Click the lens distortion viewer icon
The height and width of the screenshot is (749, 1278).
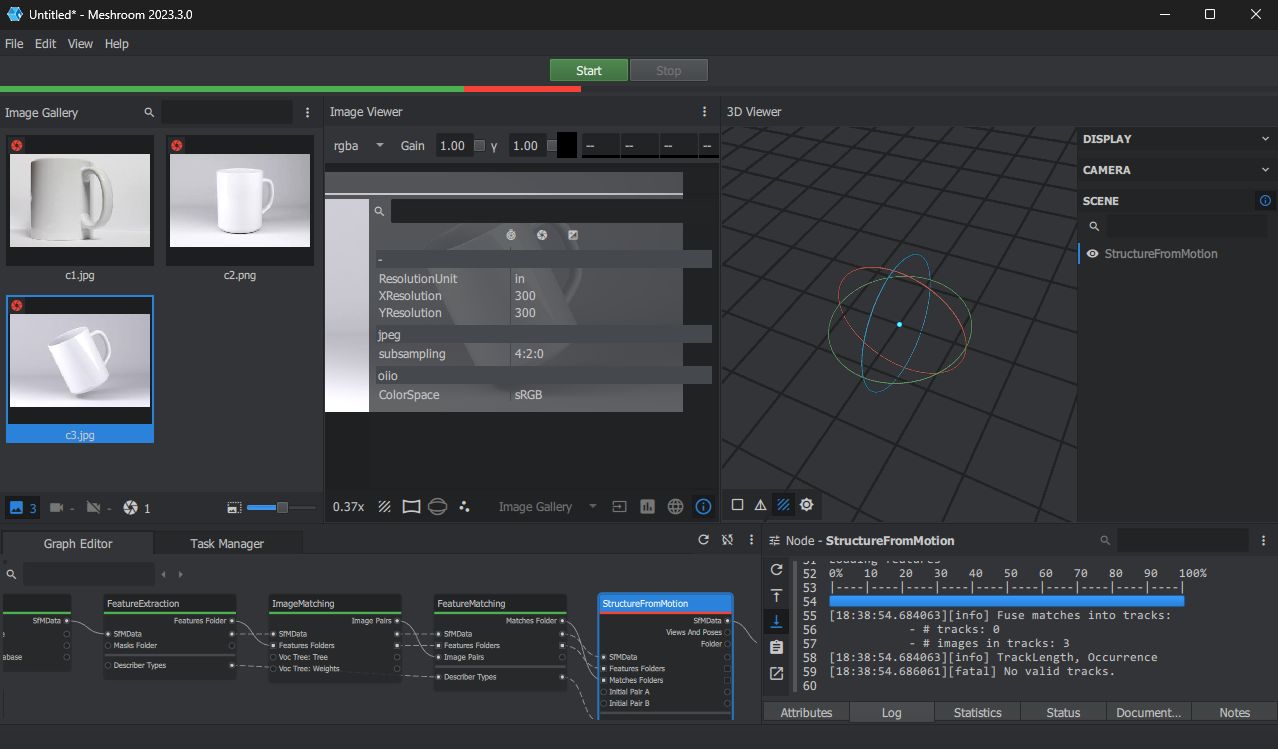[411, 507]
